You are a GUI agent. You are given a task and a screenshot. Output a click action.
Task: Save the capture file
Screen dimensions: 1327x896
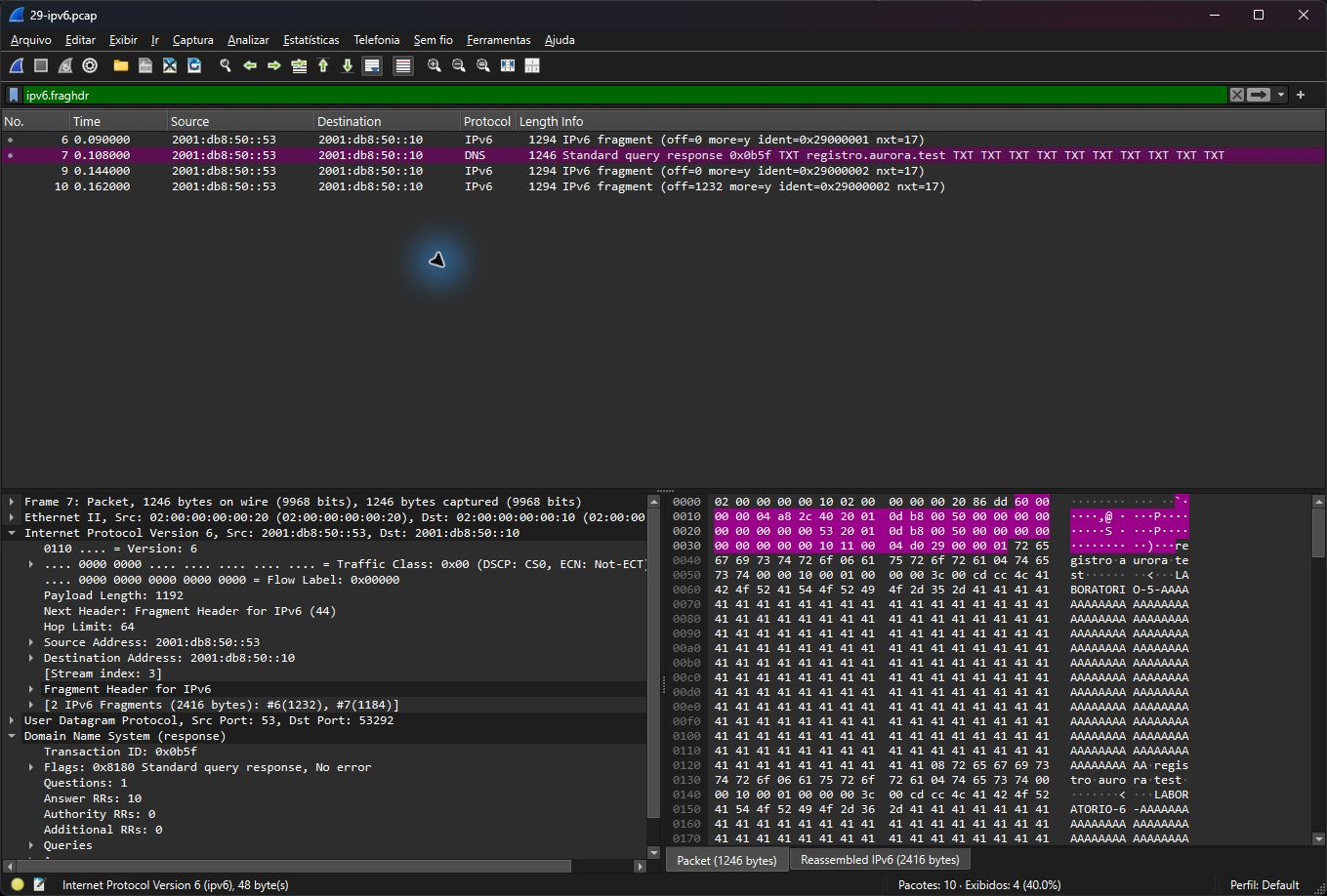pyautogui.click(x=145, y=65)
